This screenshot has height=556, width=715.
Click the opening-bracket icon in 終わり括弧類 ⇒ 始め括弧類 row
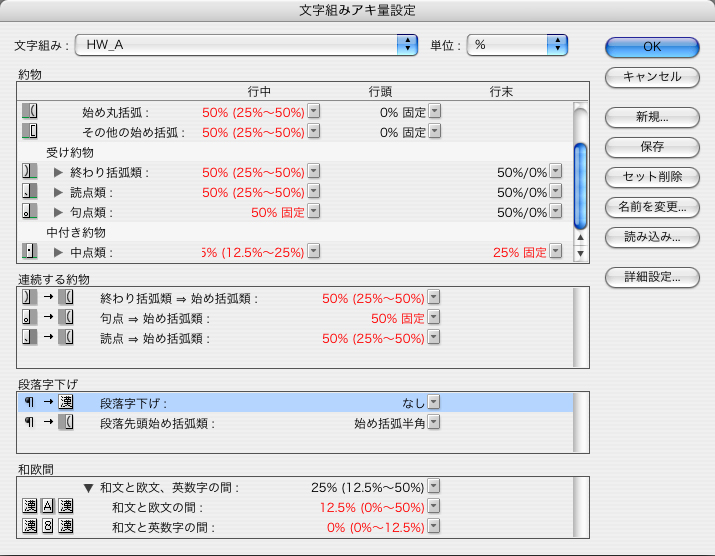[66, 297]
